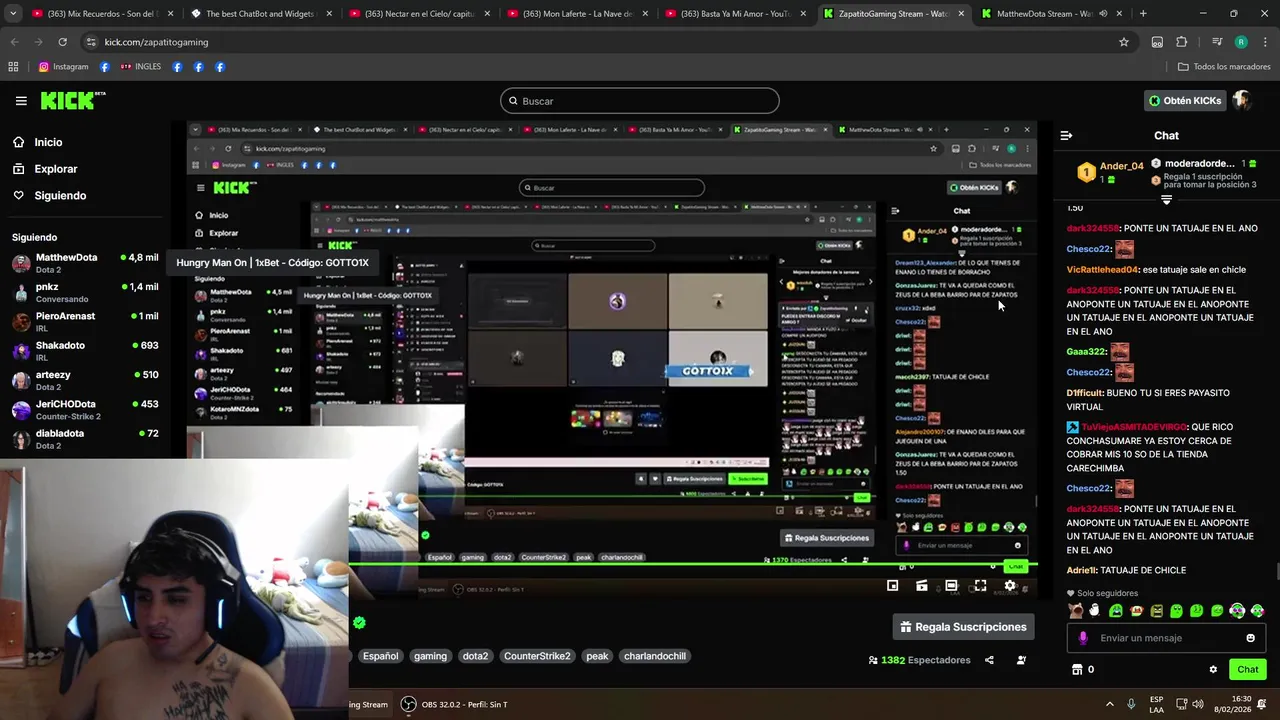The image size is (1280, 720).
Task: Open Shakadoto followed channel
Action: tap(85, 351)
